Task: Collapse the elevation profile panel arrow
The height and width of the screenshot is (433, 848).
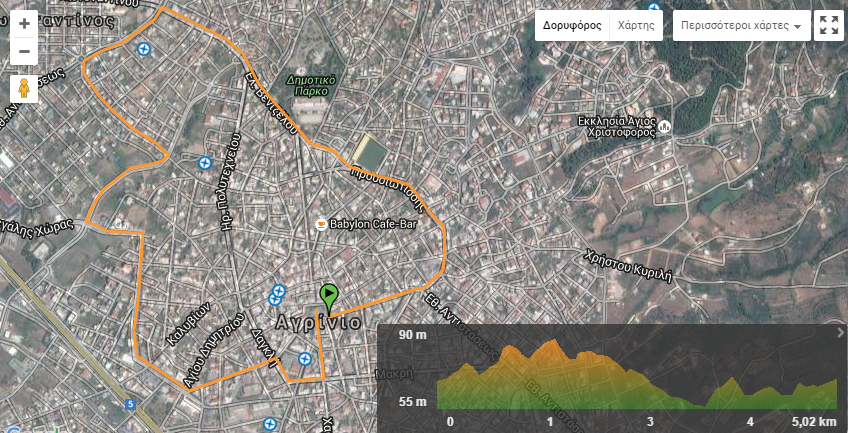Action: 839,333
